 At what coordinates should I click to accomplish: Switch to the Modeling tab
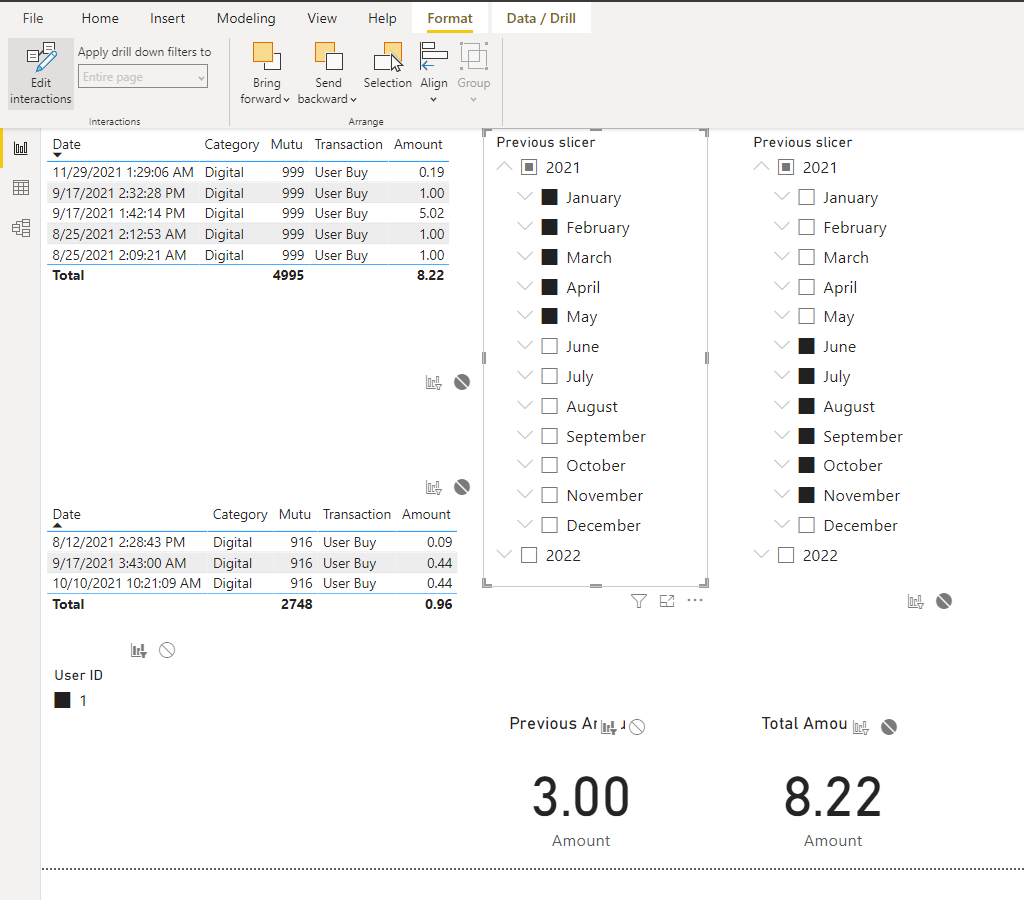coord(246,18)
